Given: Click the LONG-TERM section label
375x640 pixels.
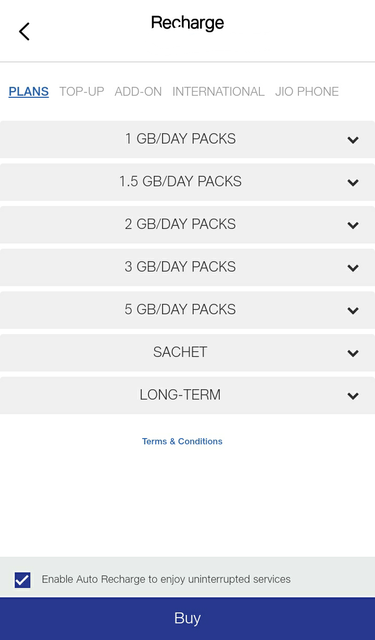Looking at the screenshot, I should coord(180,395).
